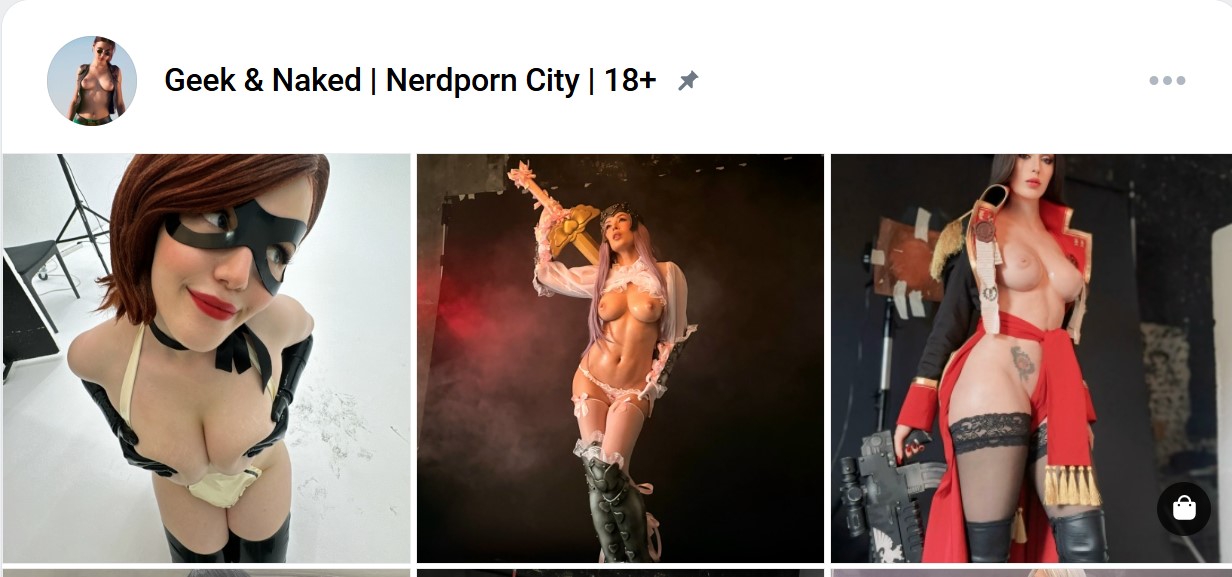Open the partially visible bottom-left photo
1232x577 pixels.
(x=207, y=573)
